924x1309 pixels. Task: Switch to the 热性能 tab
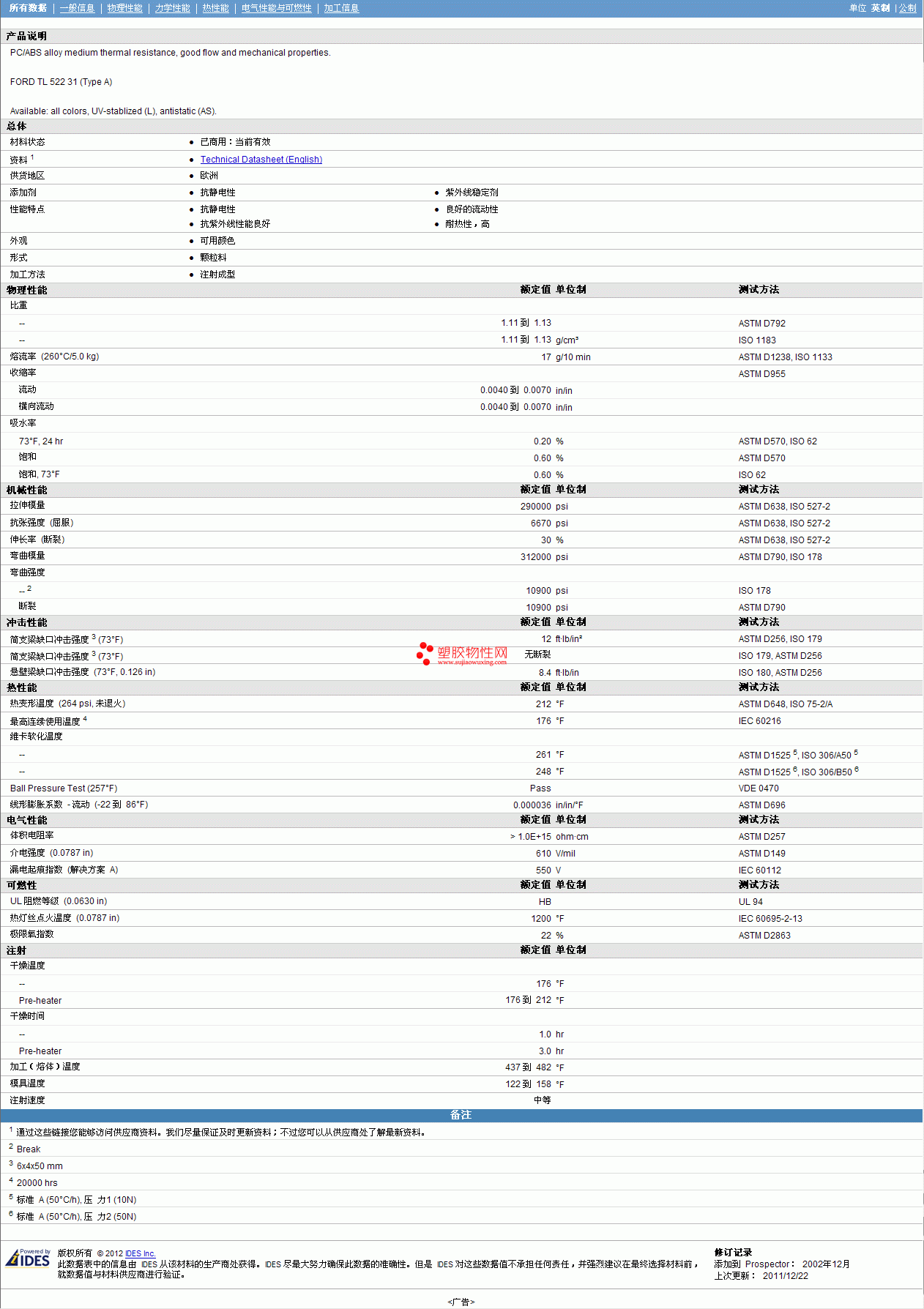click(216, 8)
